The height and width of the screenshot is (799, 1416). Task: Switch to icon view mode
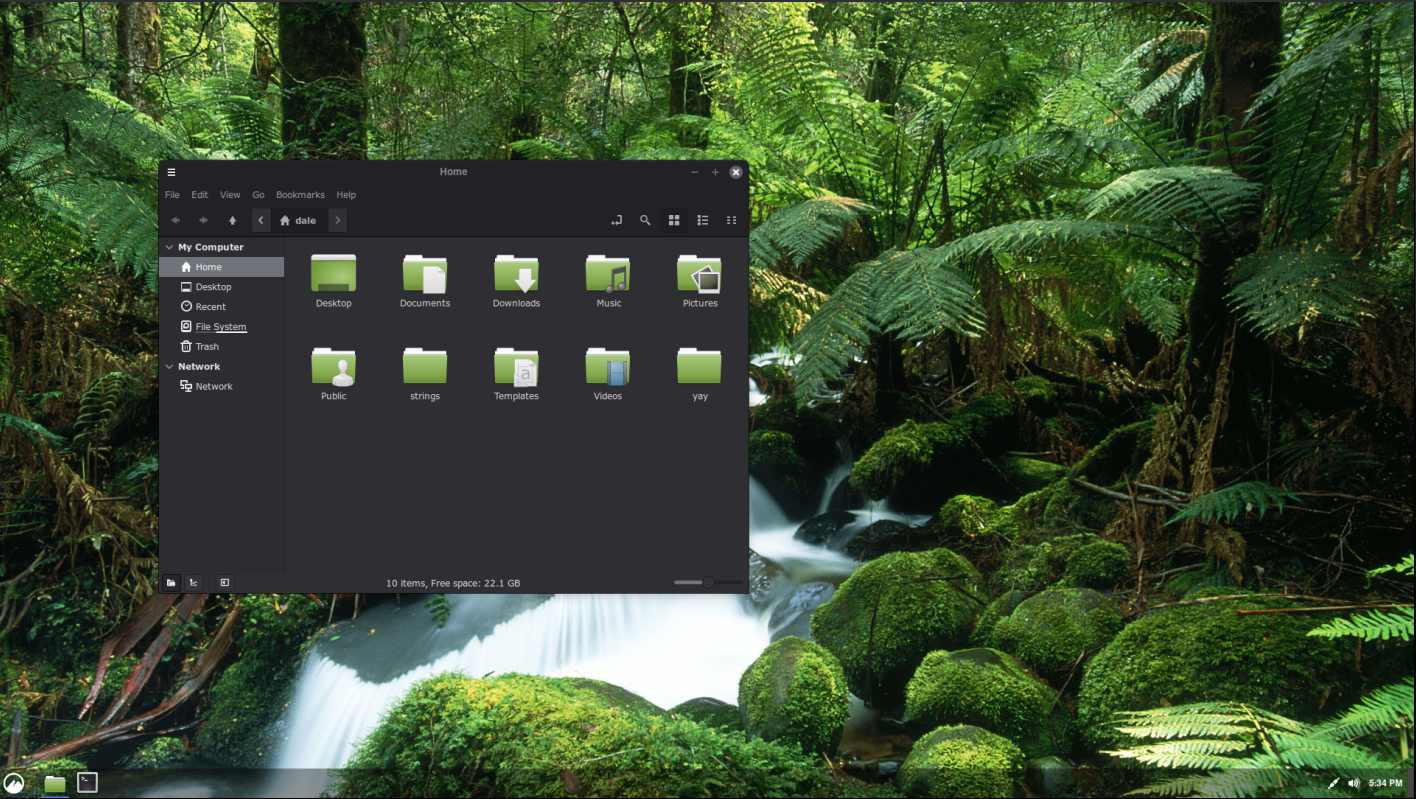[673, 220]
